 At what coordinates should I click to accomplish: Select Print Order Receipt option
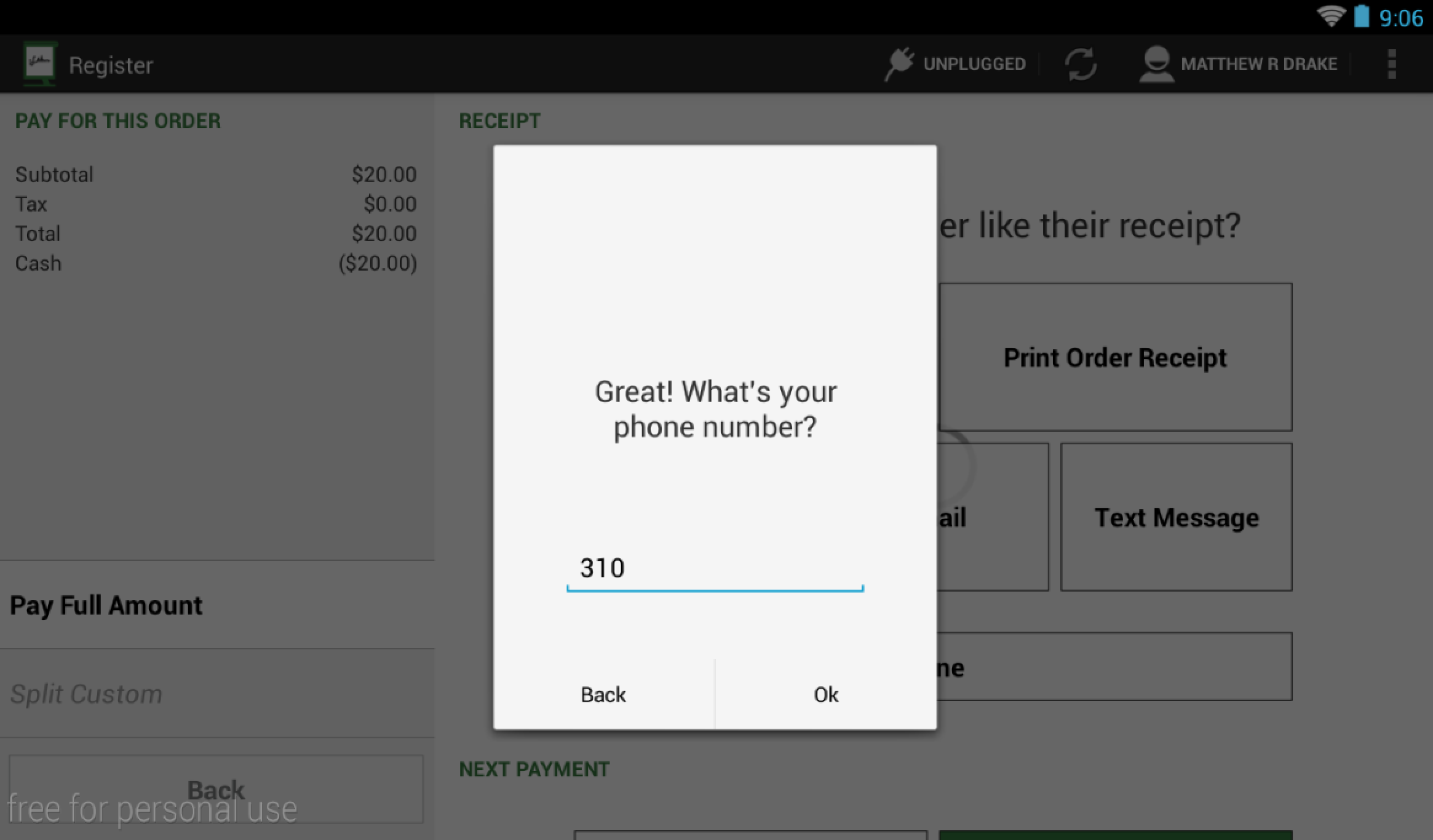1114,357
